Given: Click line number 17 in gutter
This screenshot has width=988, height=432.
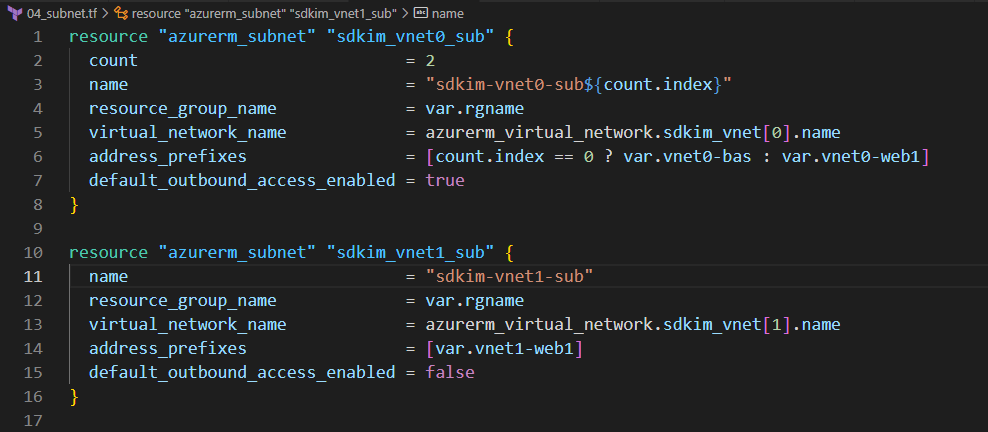Looking at the screenshot, I should click(x=33, y=420).
